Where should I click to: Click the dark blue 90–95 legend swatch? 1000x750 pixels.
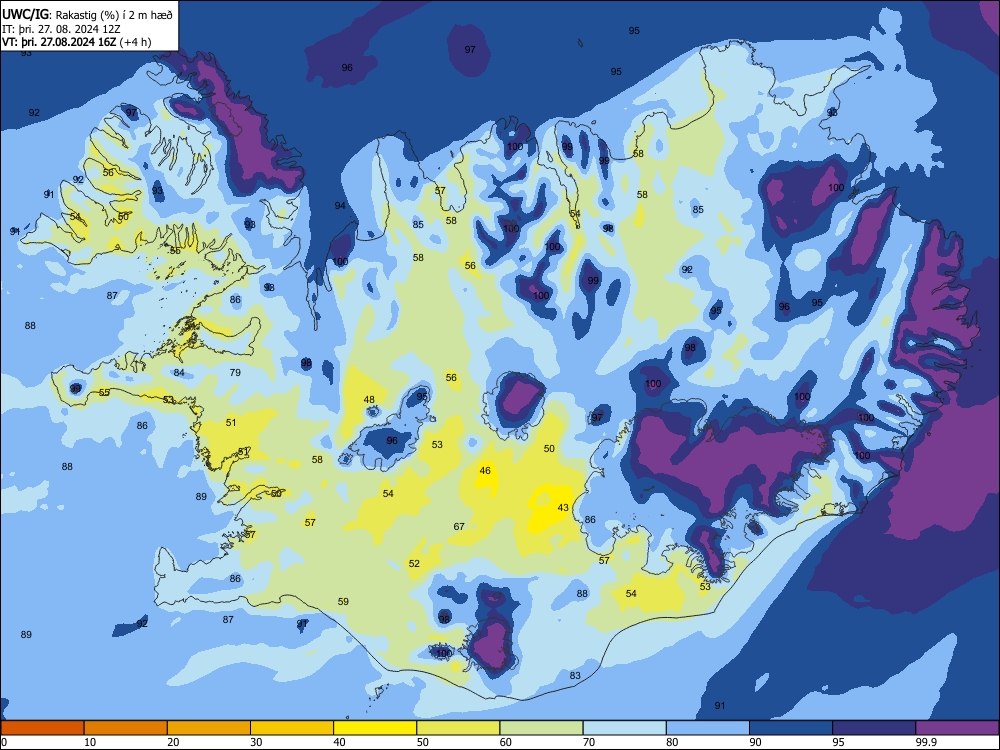point(791,728)
